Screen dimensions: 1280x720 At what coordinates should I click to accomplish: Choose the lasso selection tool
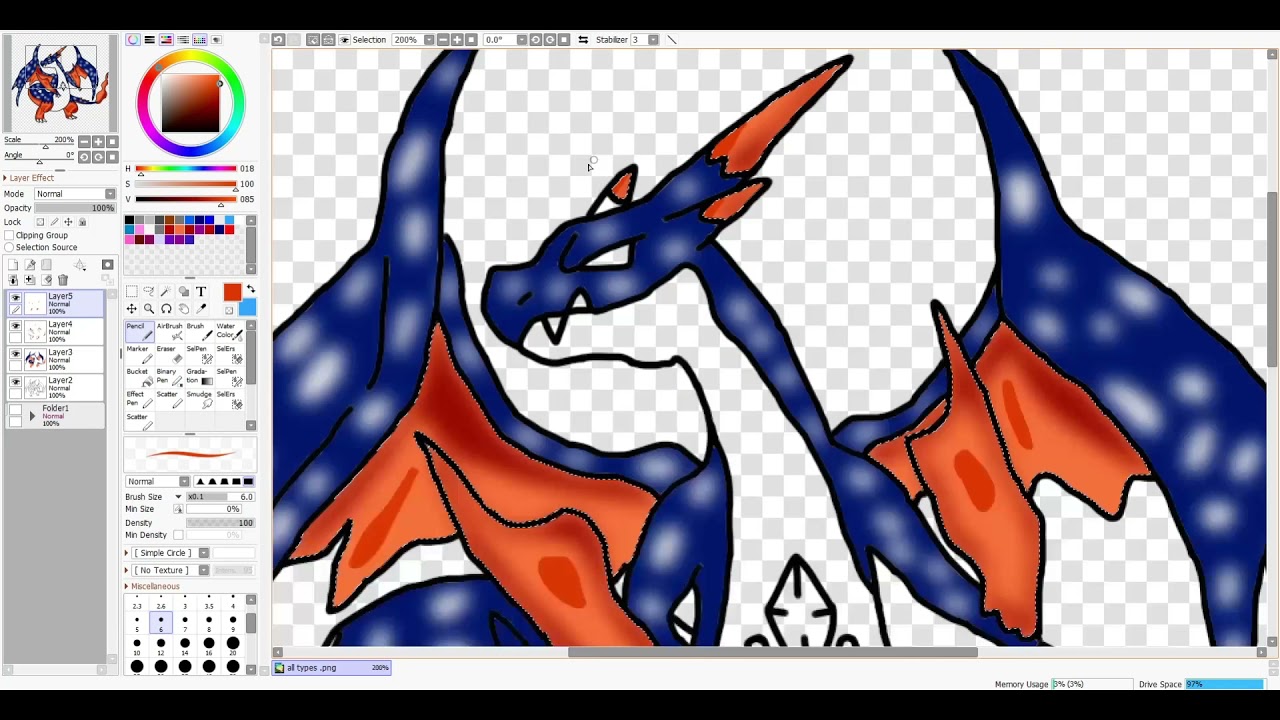pyautogui.click(x=149, y=292)
